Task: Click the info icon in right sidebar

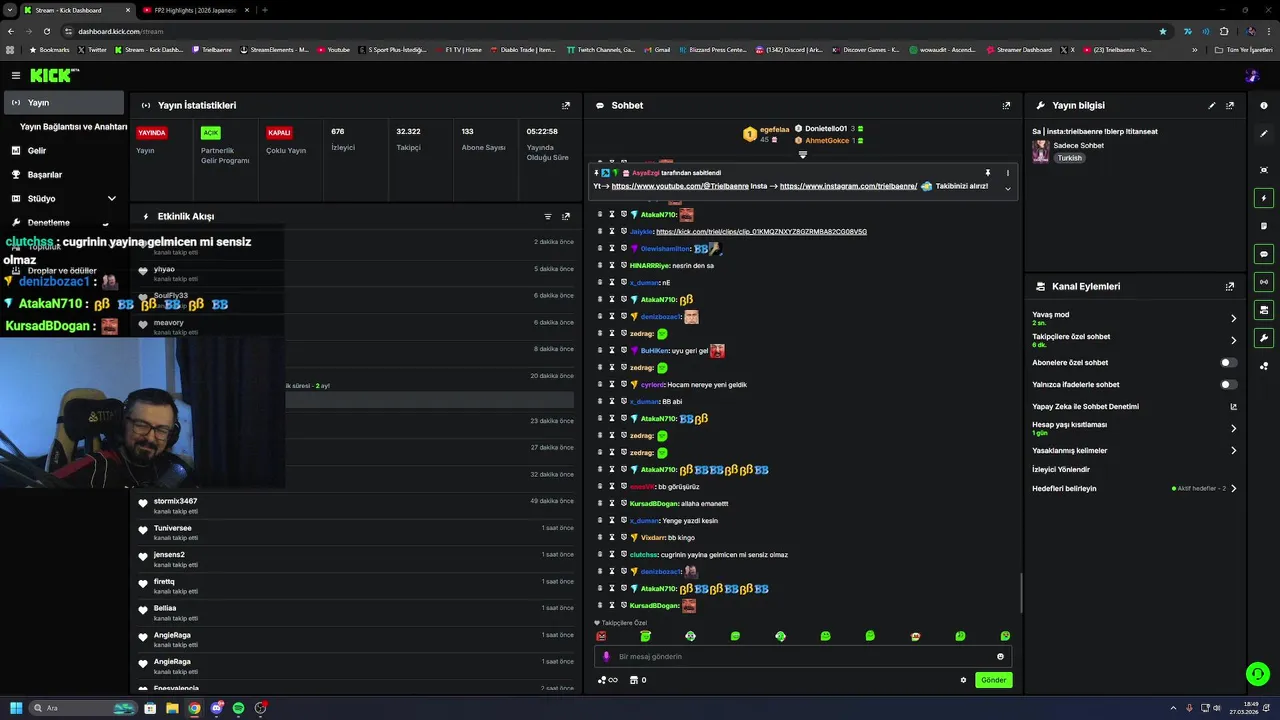Action: [1264, 105]
